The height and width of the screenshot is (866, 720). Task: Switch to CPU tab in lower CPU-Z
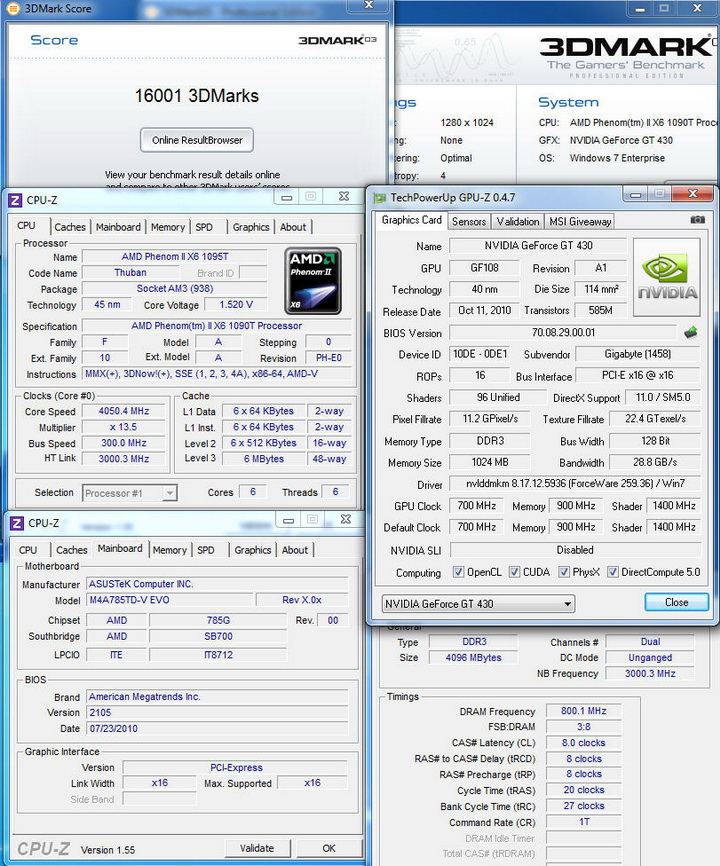[28, 550]
